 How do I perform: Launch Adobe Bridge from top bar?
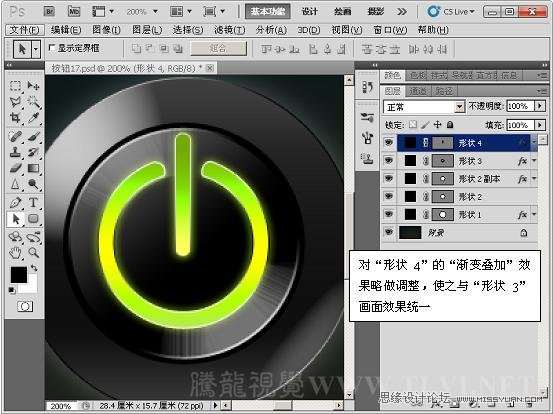49,11
